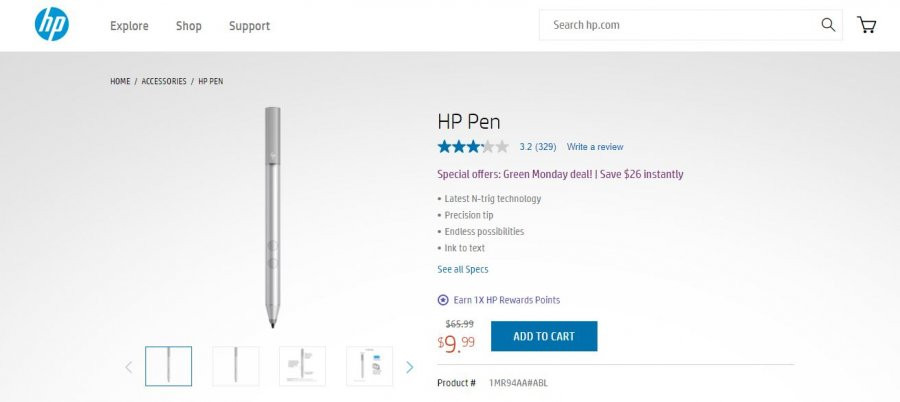900x402 pixels.
Task: Click the star rating icons
Action: [x=473, y=146]
